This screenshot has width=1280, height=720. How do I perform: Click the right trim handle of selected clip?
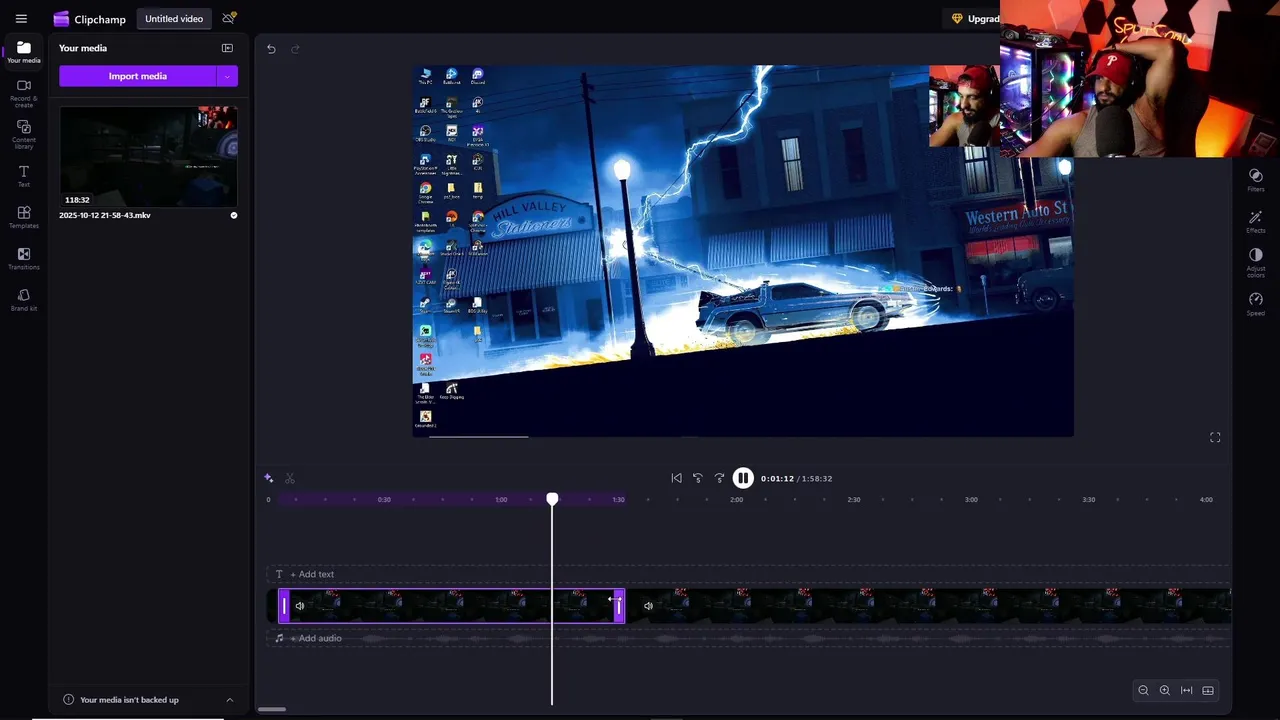coord(619,606)
